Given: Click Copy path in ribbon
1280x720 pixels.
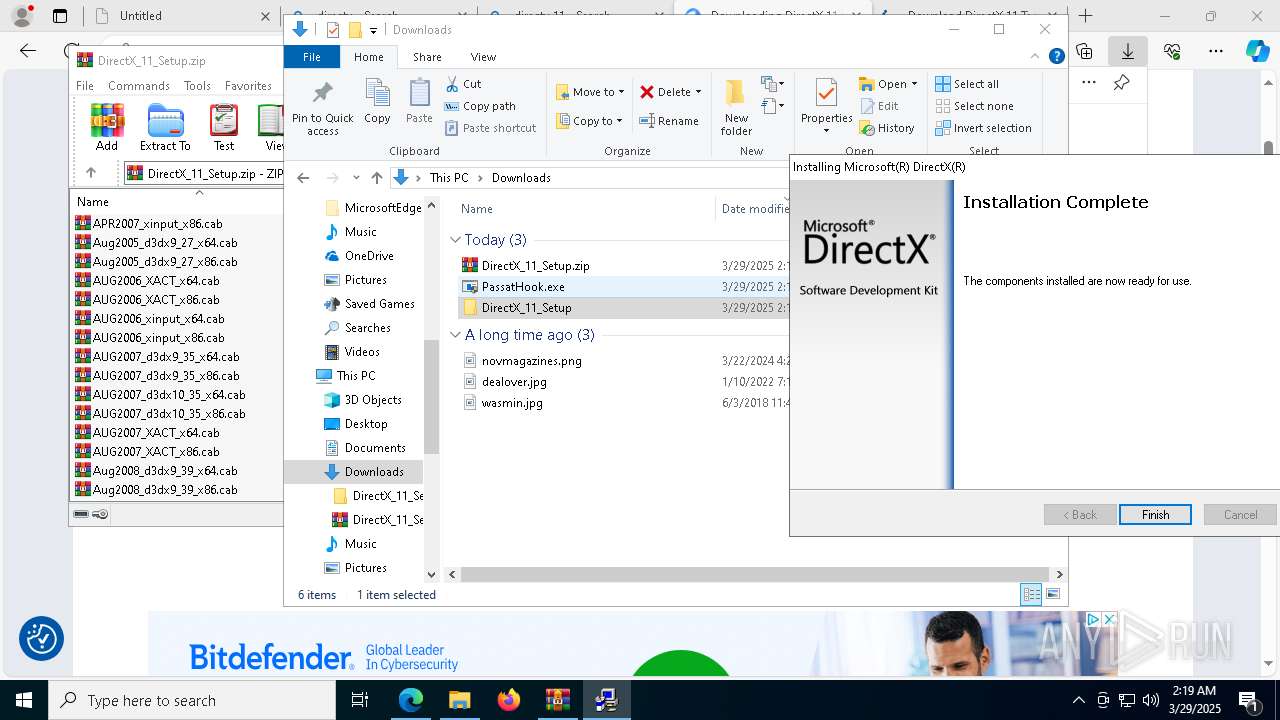Looking at the screenshot, I should click(480, 106).
